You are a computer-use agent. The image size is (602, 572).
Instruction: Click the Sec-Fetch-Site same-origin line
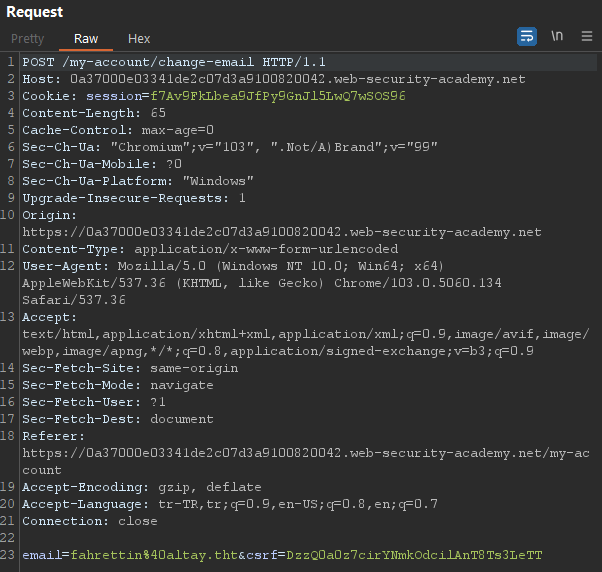coord(130,368)
